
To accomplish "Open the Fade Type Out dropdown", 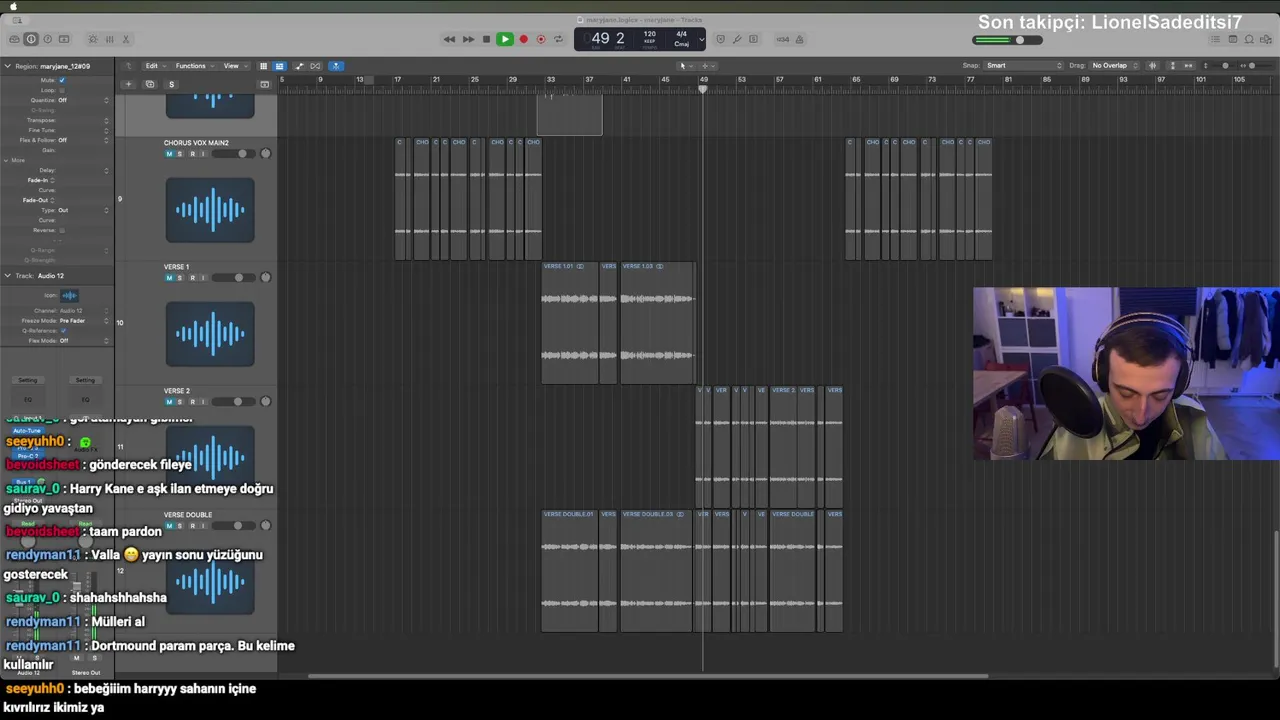I will (83, 210).
